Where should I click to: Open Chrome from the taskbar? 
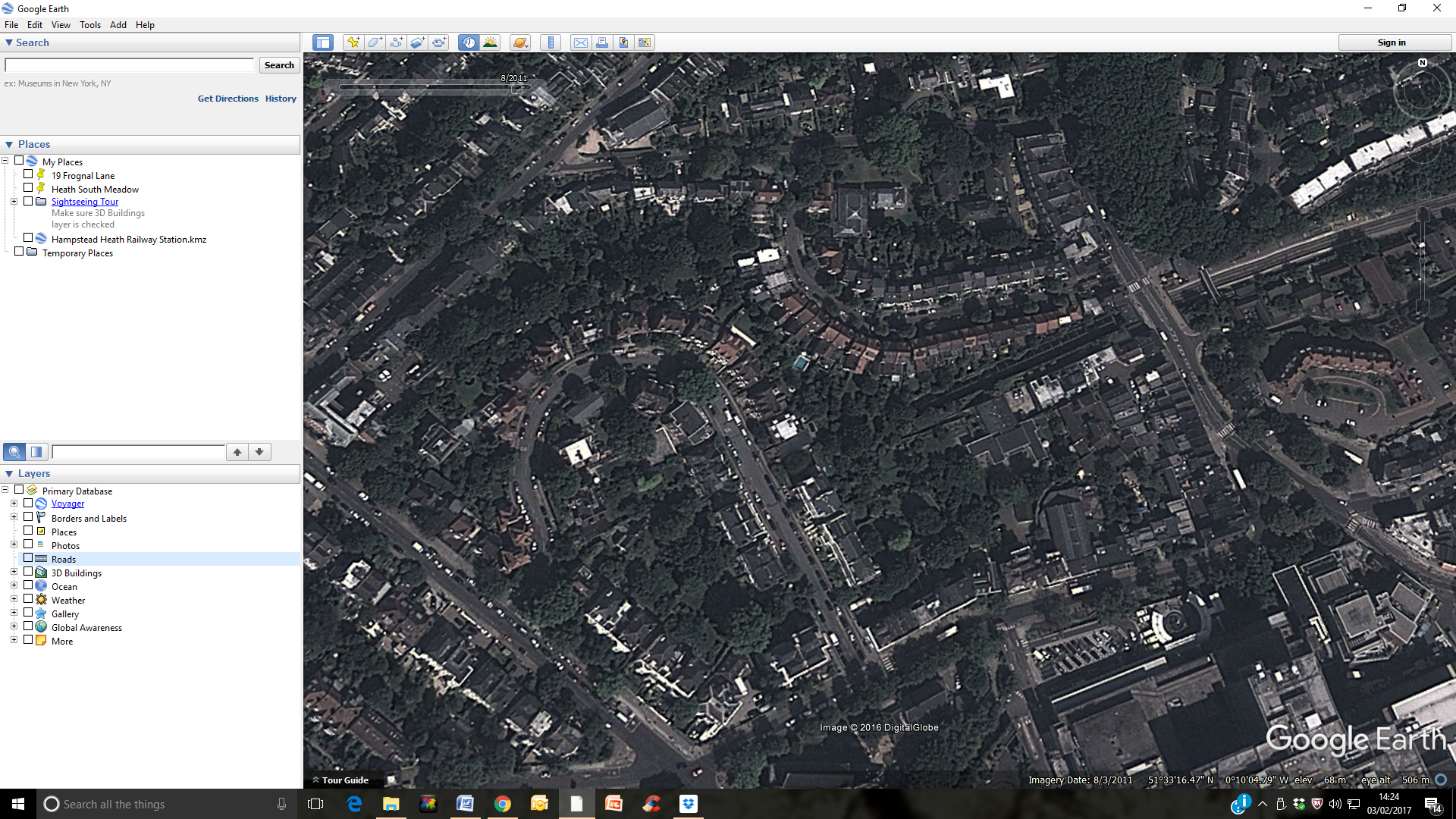click(x=502, y=804)
